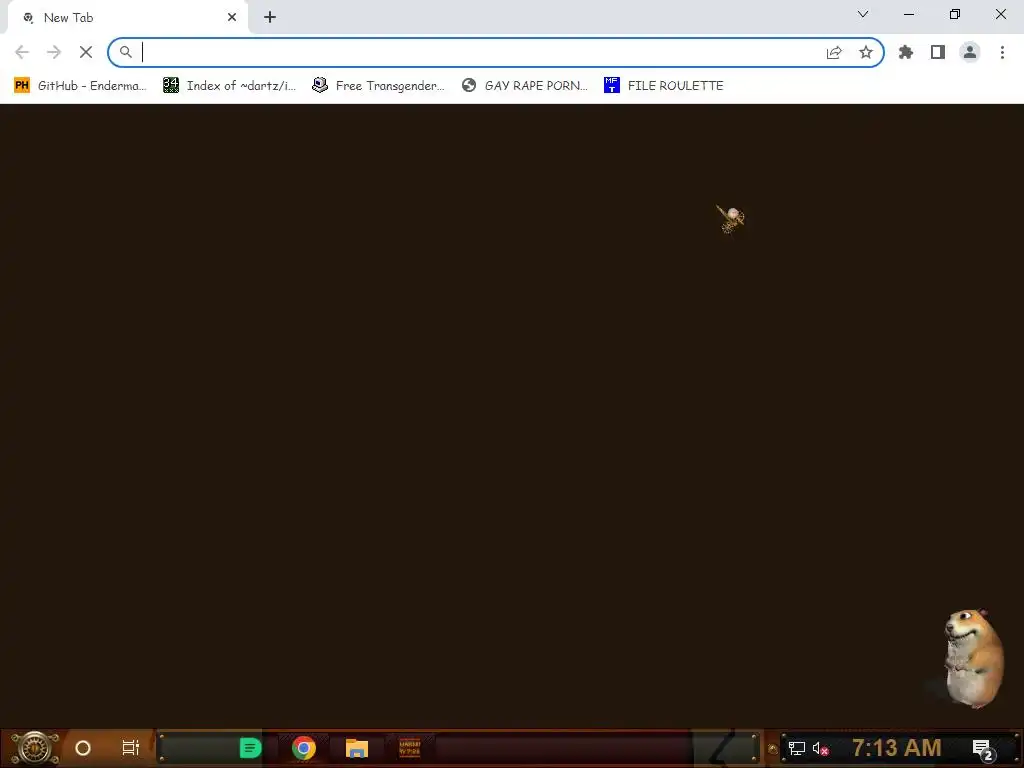The width and height of the screenshot is (1024, 768).
Task: Open Chrome's three-dot settings menu
Action: click(1002, 52)
